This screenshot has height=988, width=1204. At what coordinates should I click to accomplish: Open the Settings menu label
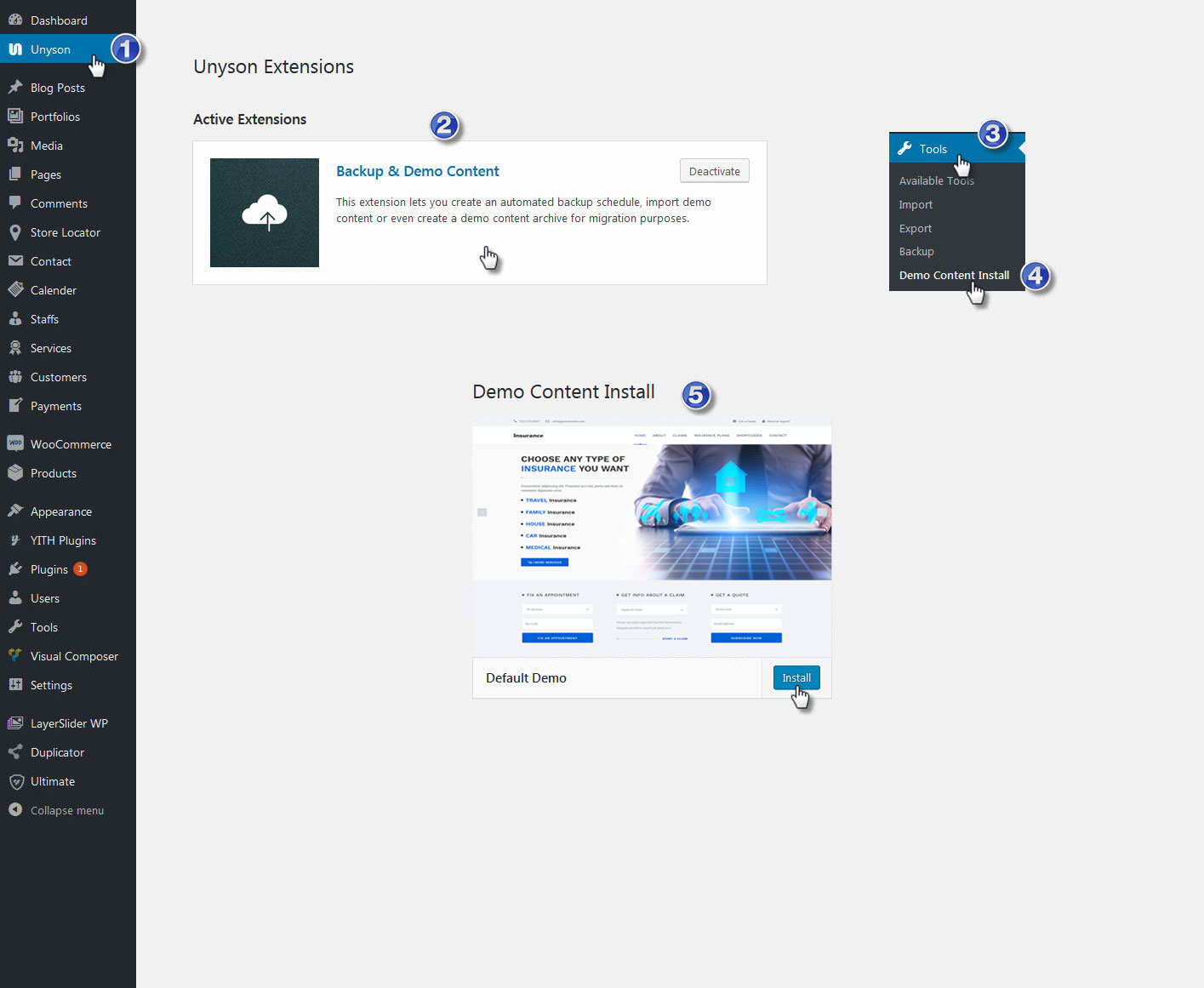(51, 685)
